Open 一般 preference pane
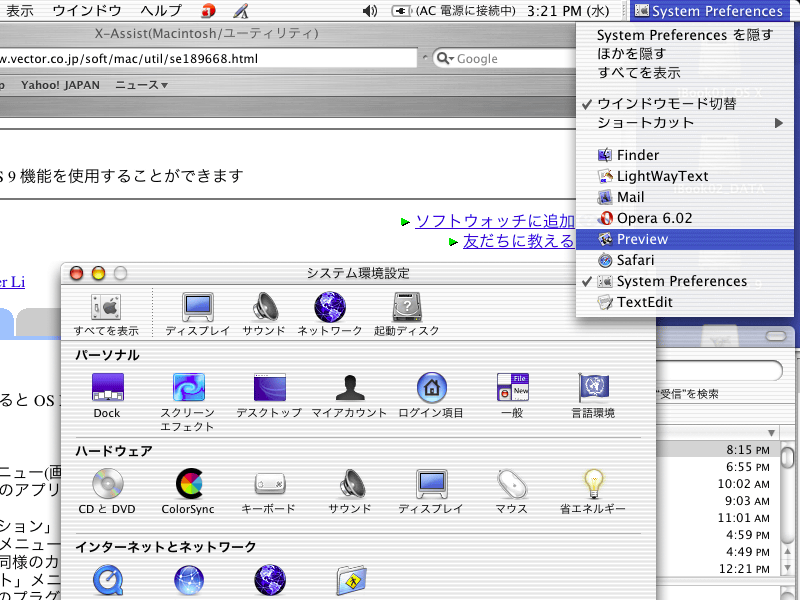Viewport: 800px width, 600px height. coord(512,396)
